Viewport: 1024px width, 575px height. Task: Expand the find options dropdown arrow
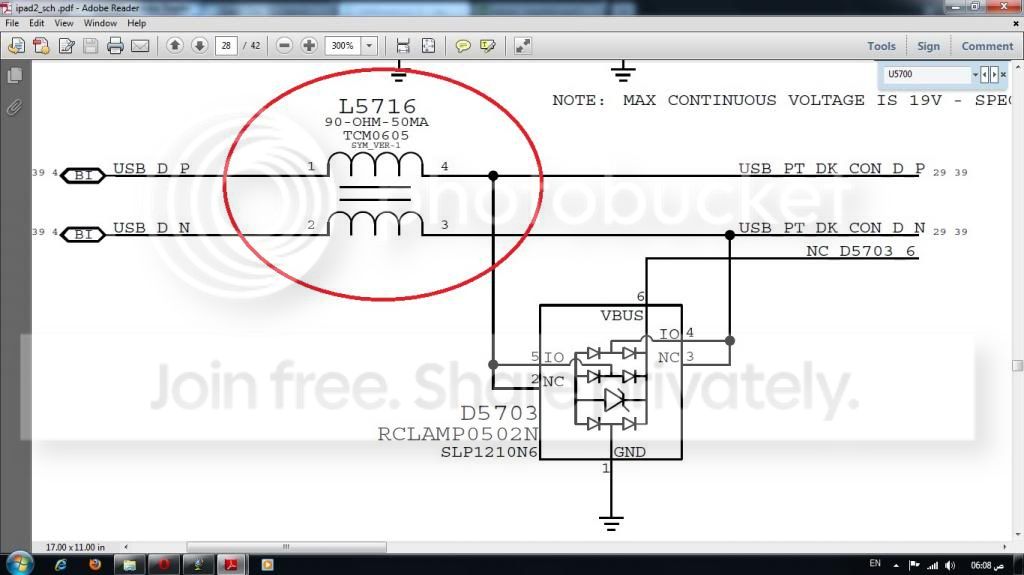(974, 74)
